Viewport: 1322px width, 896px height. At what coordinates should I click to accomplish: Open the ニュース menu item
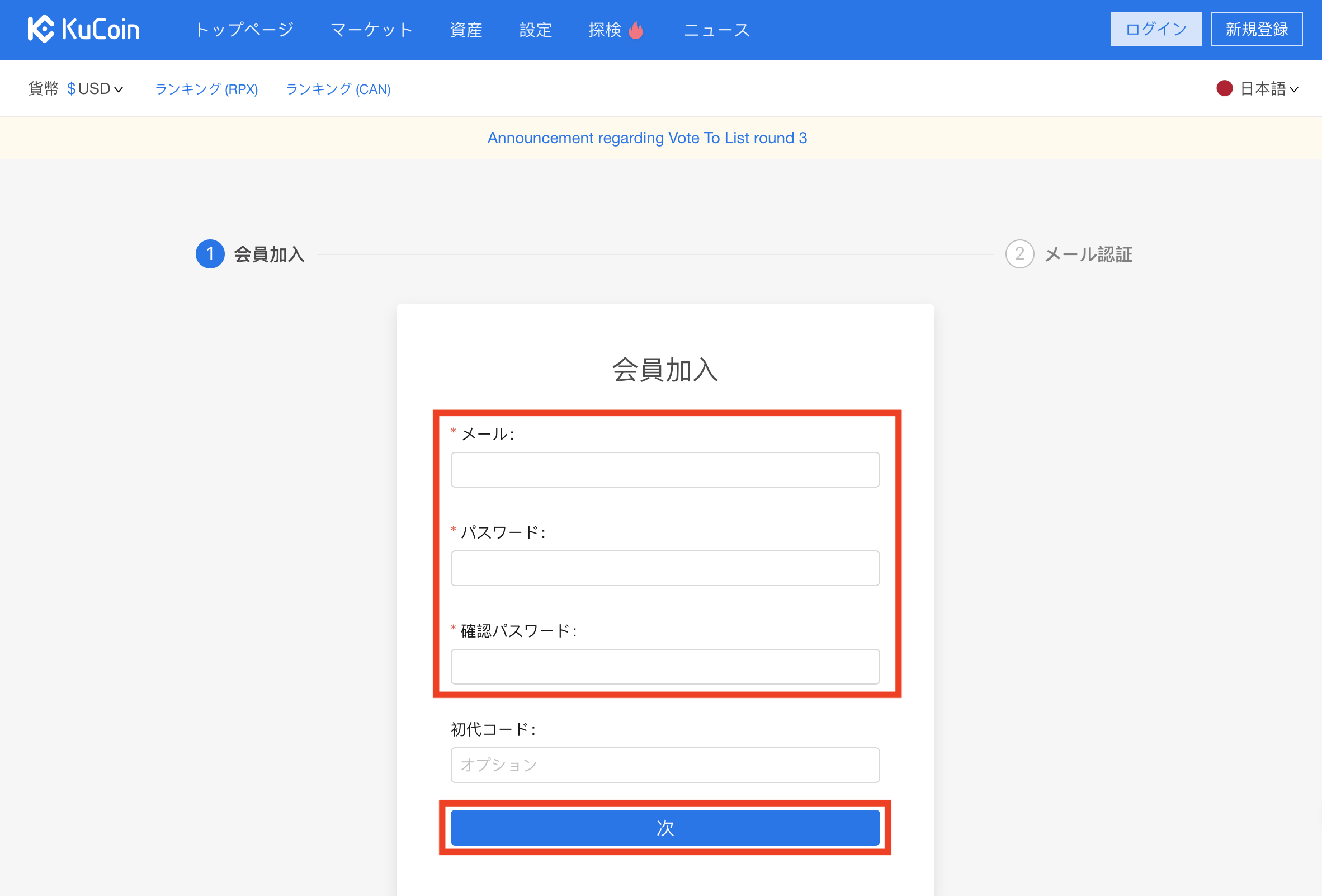(x=717, y=30)
